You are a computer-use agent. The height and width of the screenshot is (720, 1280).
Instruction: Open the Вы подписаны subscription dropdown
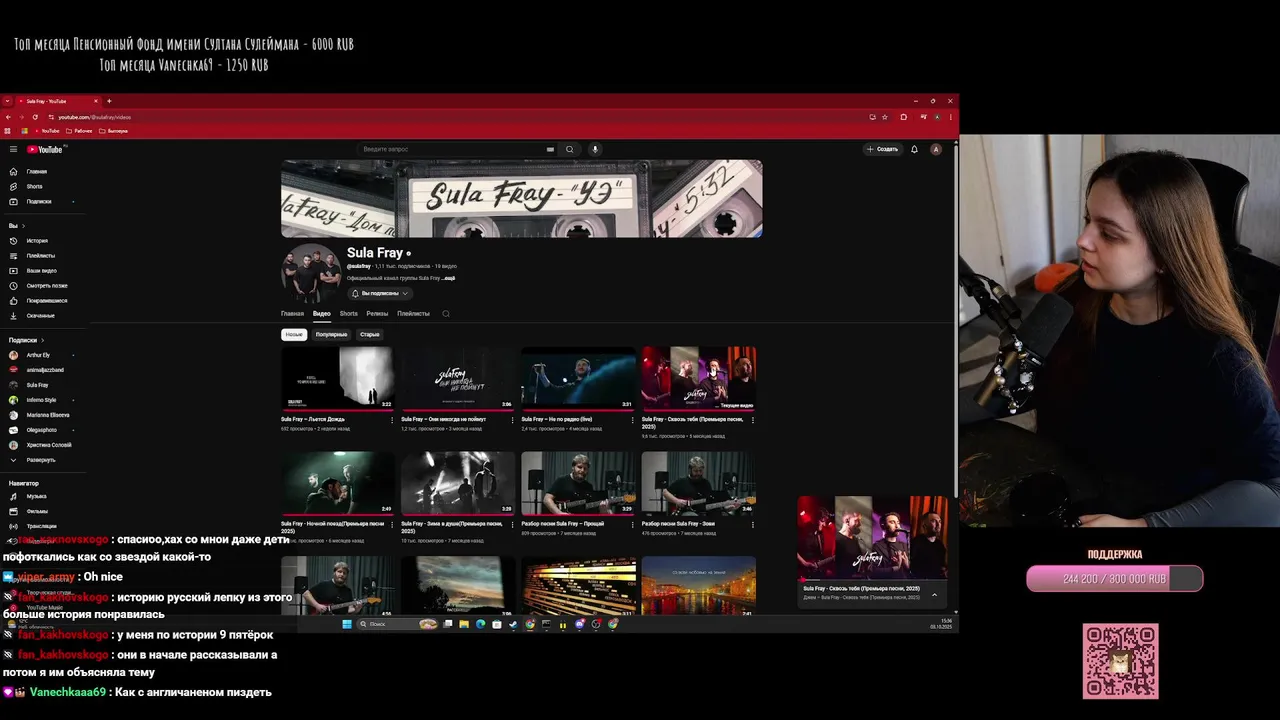click(x=380, y=293)
